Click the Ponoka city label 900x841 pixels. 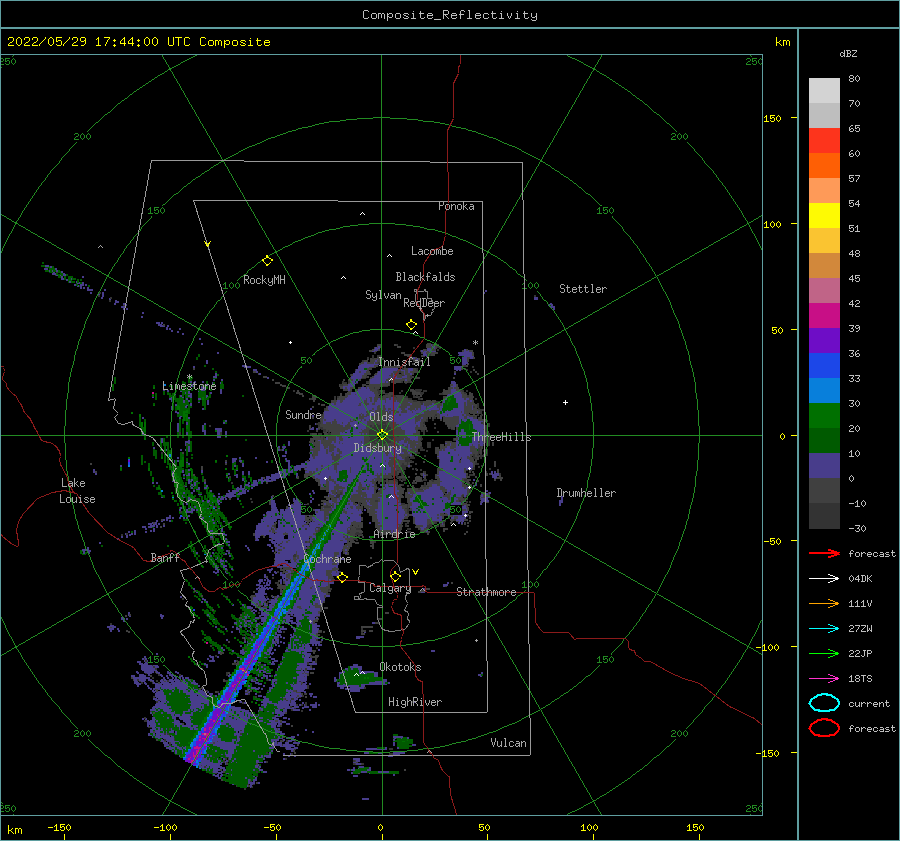pos(456,206)
